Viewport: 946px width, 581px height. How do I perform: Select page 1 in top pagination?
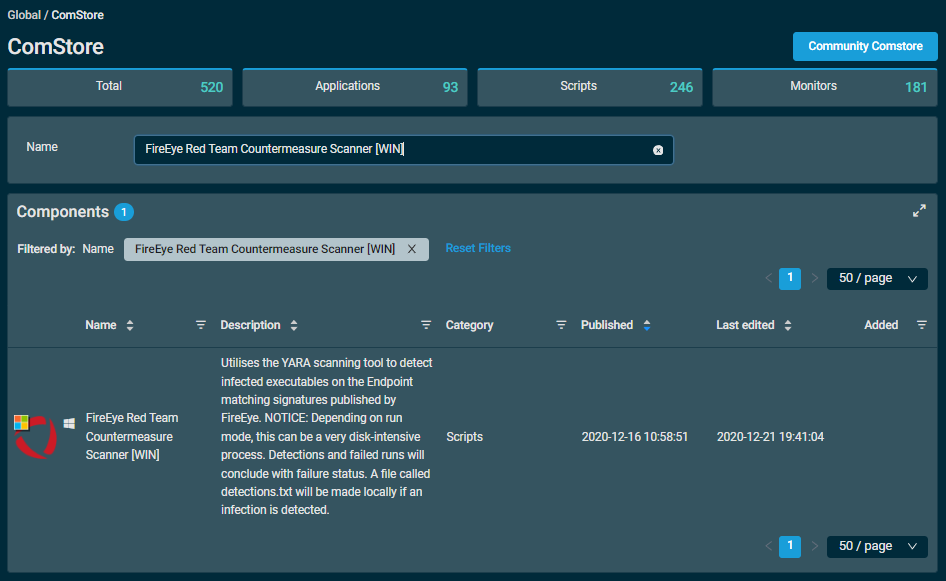pos(790,279)
